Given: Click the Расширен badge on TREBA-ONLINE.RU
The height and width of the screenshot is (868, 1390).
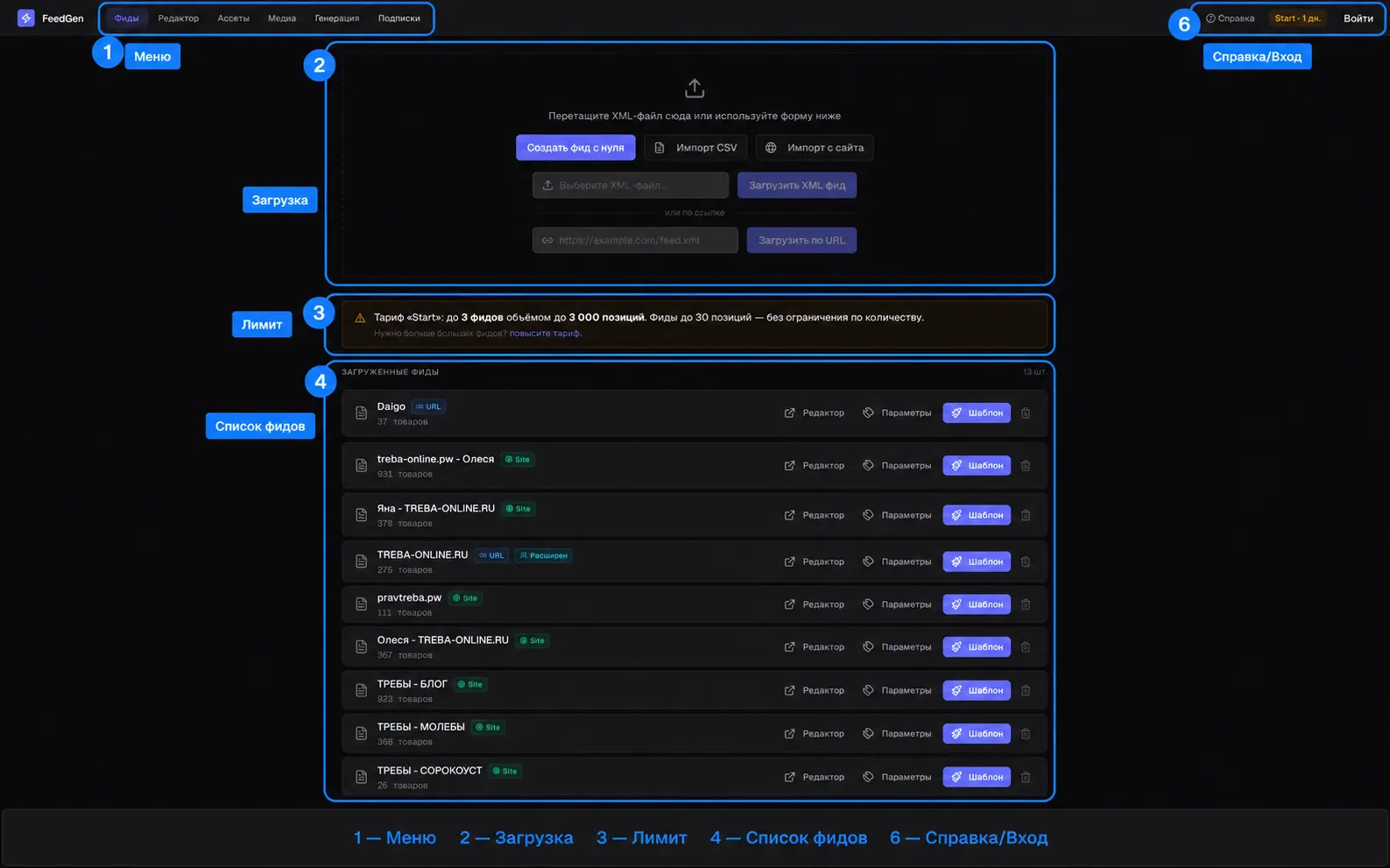Looking at the screenshot, I should pos(543,555).
